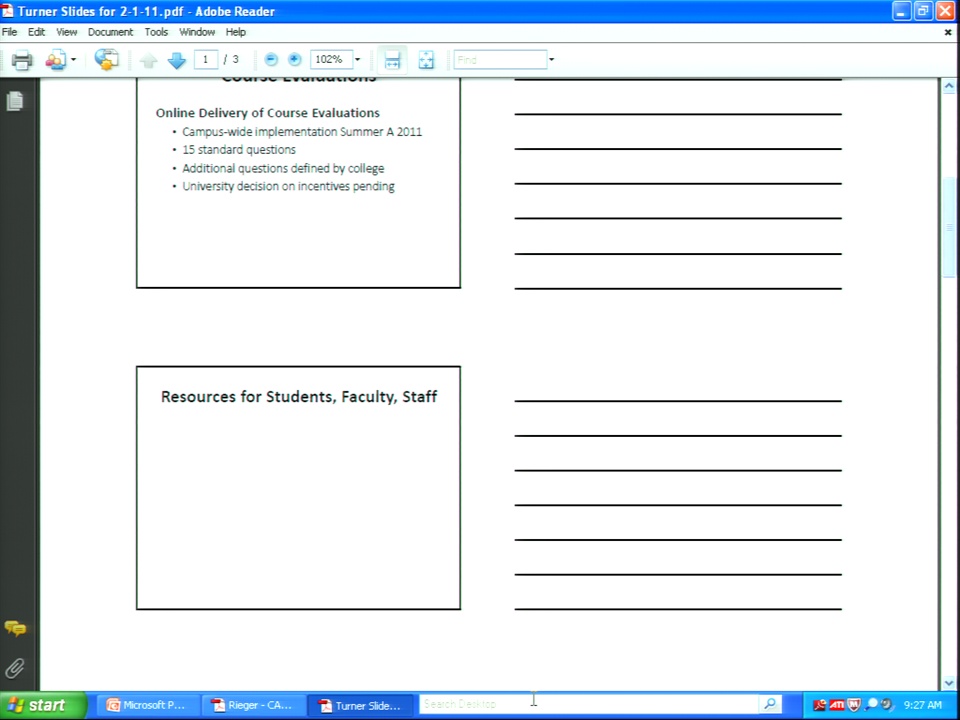Expand the Collaborate dropdown arrow
This screenshot has height=720, width=960.
pyautogui.click(x=73, y=60)
